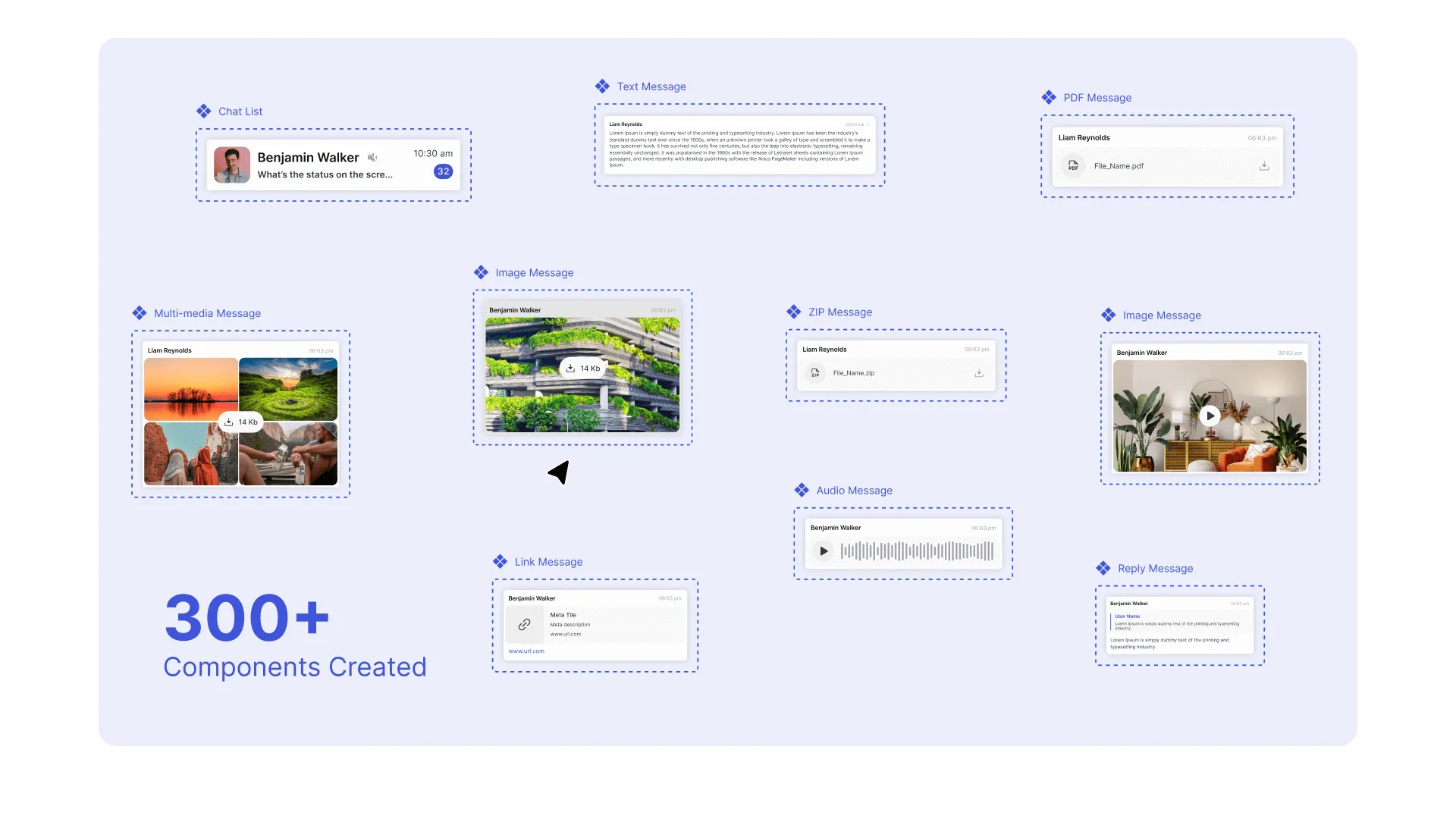Click the File_Name.pdf file name
Image resolution: width=1456 pixels, height=822 pixels.
coord(1119,166)
